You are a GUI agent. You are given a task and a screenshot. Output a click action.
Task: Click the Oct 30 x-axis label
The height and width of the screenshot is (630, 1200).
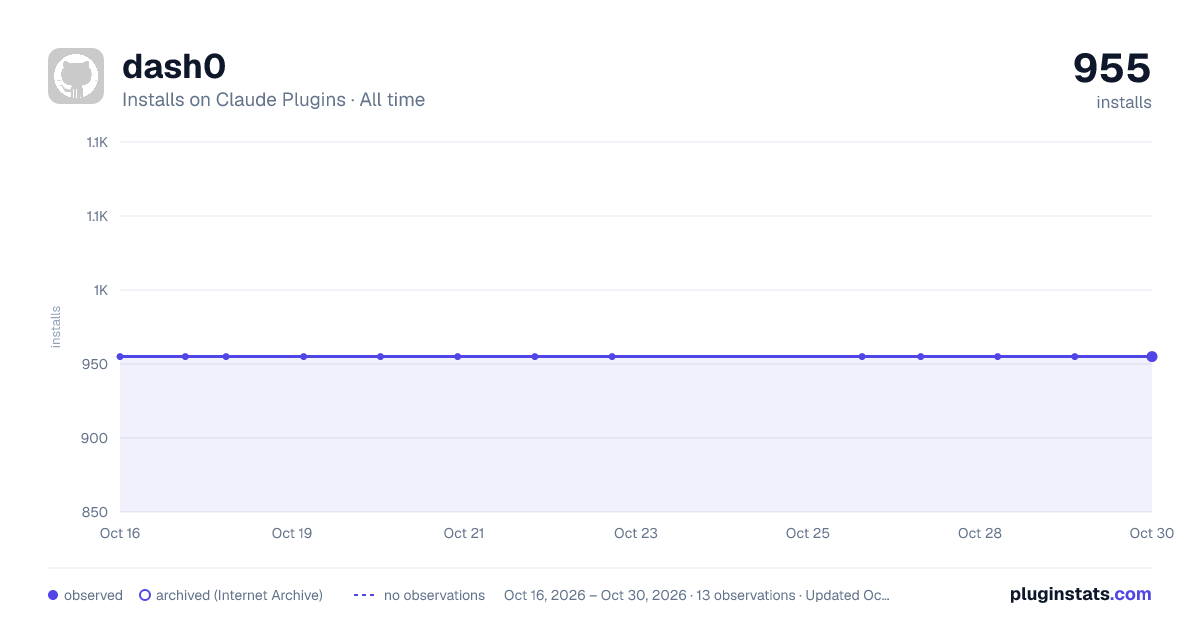(1152, 533)
